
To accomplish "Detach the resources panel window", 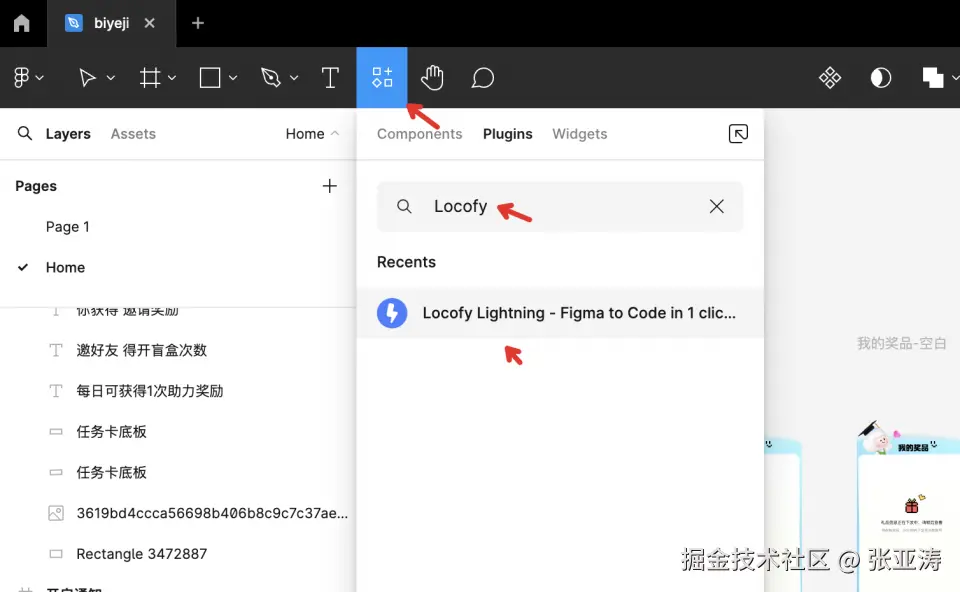I will pyautogui.click(x=738, y=133).
